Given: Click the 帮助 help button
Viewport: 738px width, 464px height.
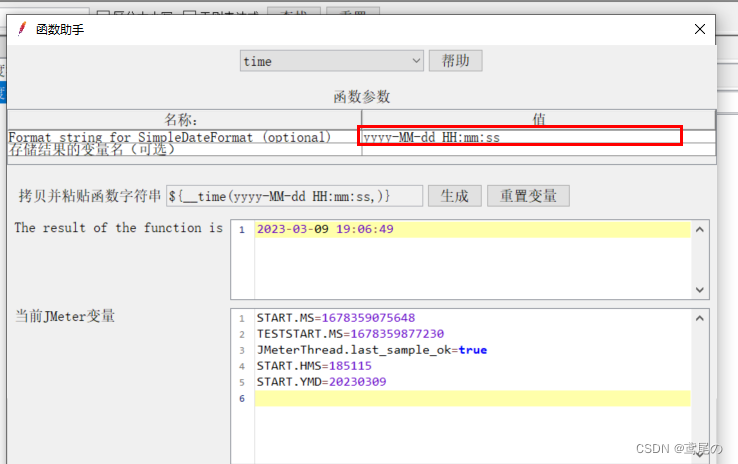Looking at the screenshot, I should (x=455, y=61).
